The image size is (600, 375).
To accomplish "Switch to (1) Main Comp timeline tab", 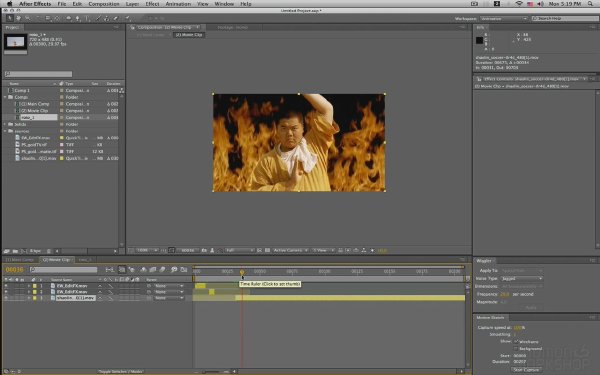I will pos(19,259).
